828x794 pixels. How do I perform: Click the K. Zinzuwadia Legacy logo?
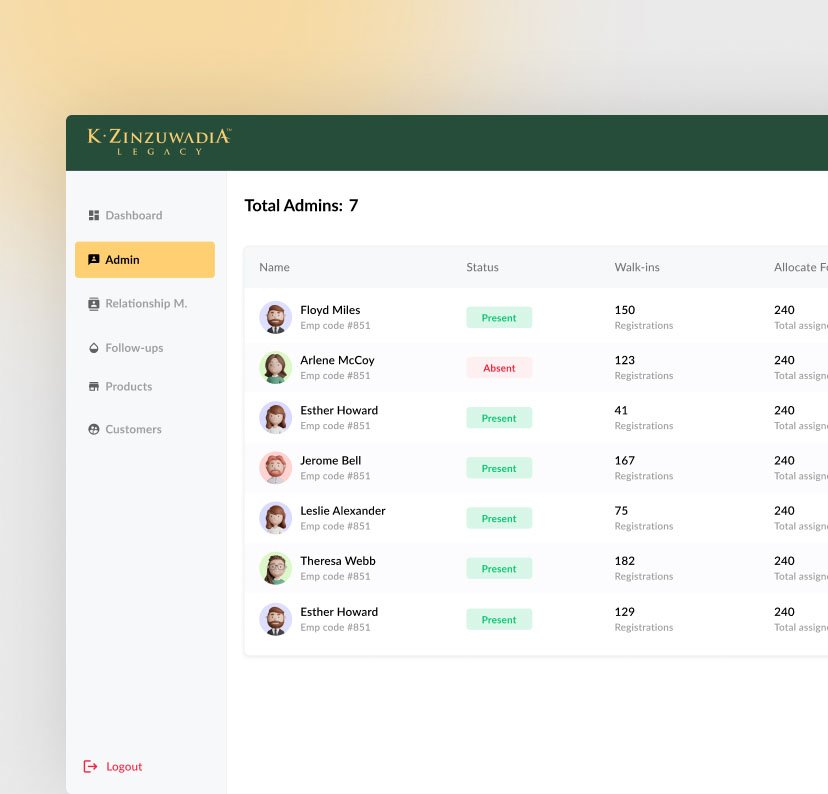point(159,141)
